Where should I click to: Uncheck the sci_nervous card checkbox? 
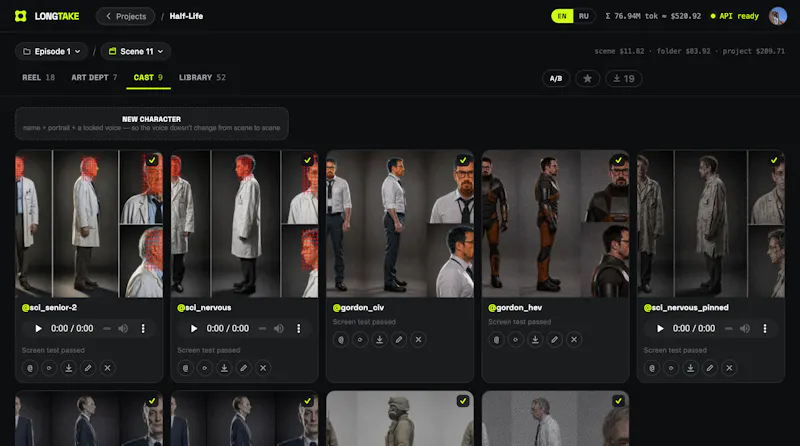click(308, 160)
